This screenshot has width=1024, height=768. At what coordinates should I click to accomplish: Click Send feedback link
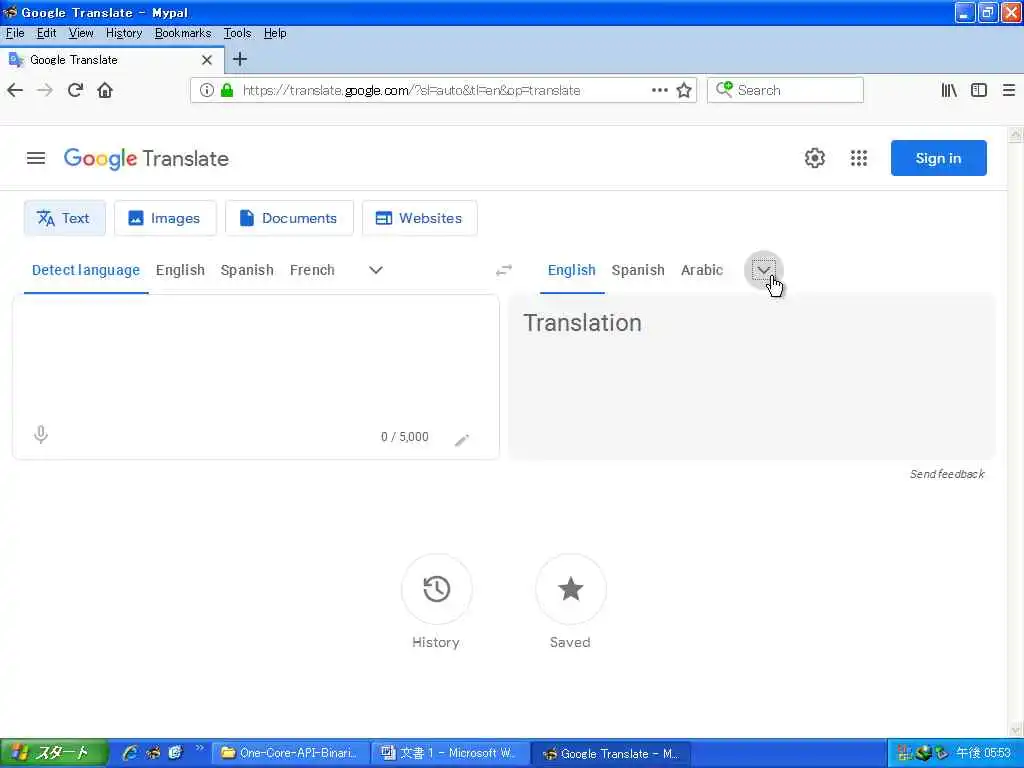click(x=947, y=474)
